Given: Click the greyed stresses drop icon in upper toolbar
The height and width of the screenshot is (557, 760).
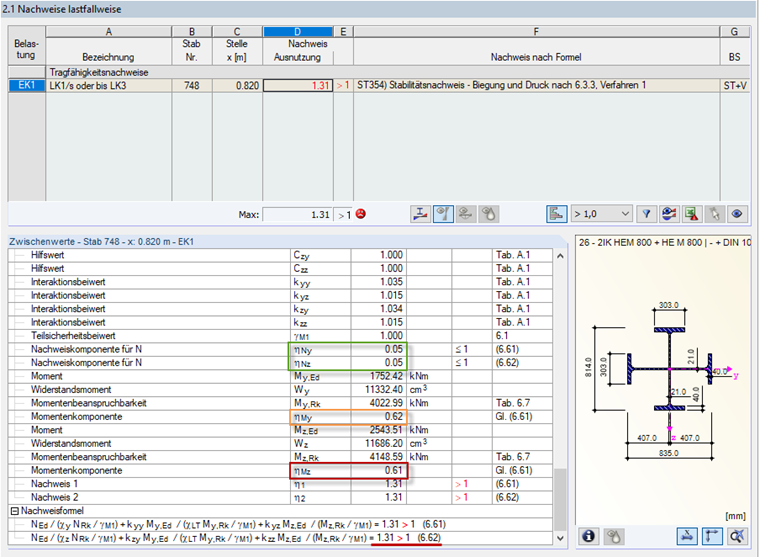Looking at the screenshot, I should click(x=489, y=214).
